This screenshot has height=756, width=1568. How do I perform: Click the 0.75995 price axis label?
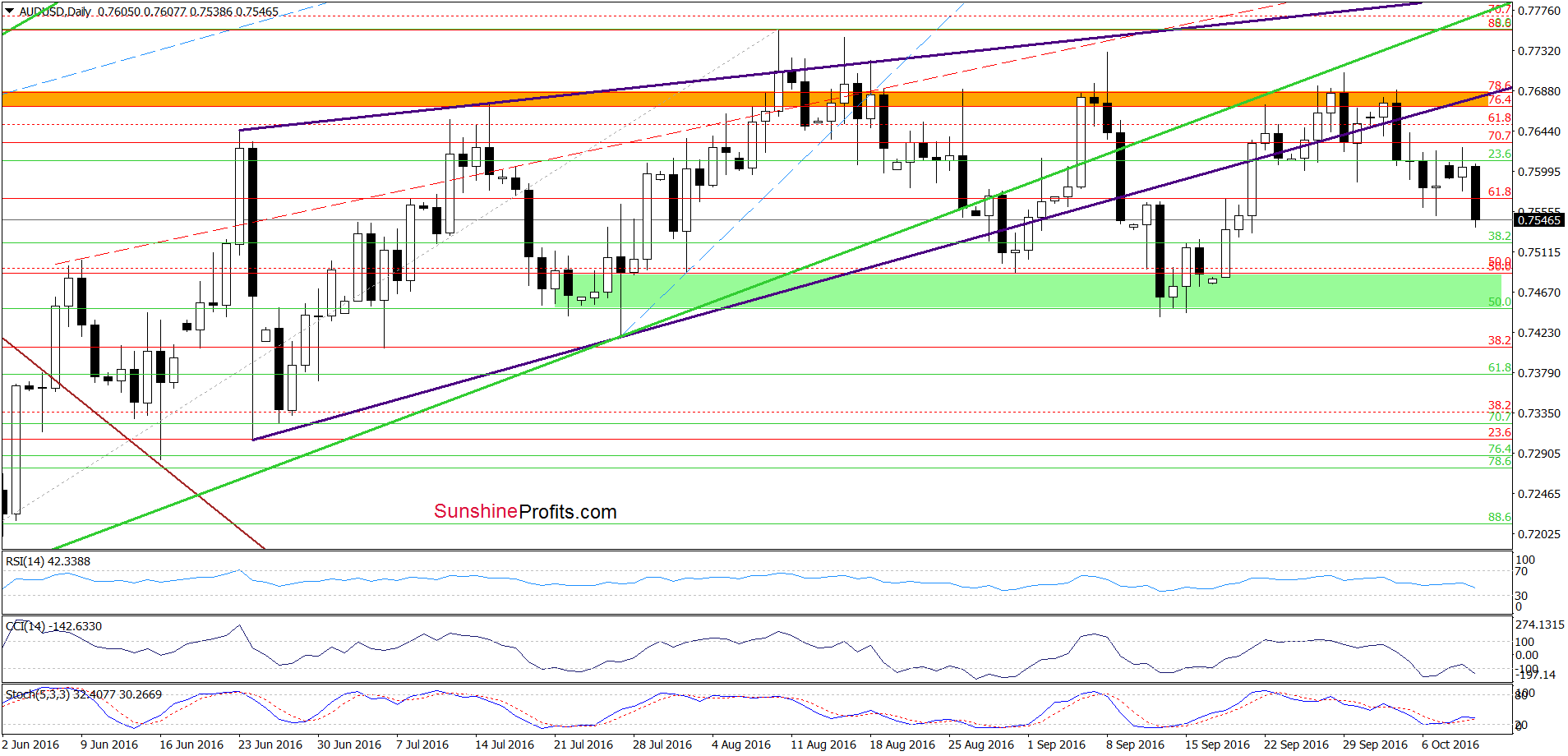tap(1538, 172)
